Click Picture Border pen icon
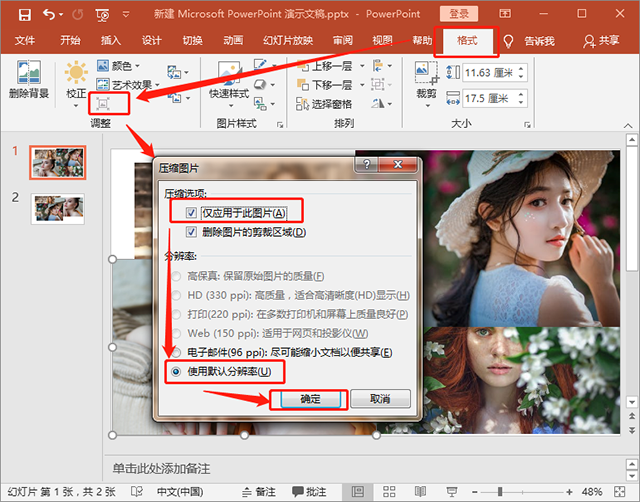The height and width of the screenshot is (502, 640). (x=260, y=64)
